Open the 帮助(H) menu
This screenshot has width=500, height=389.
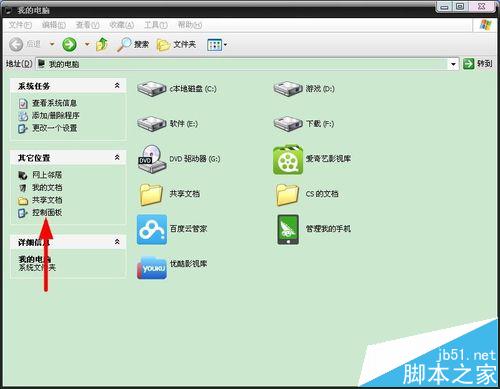point(190,25)
